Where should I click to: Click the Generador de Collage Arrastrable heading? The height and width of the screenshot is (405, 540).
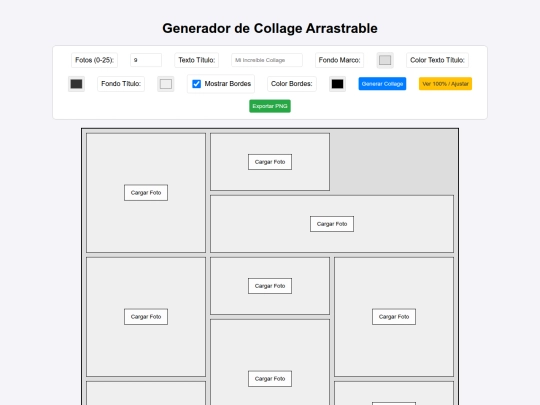[270, 28]
